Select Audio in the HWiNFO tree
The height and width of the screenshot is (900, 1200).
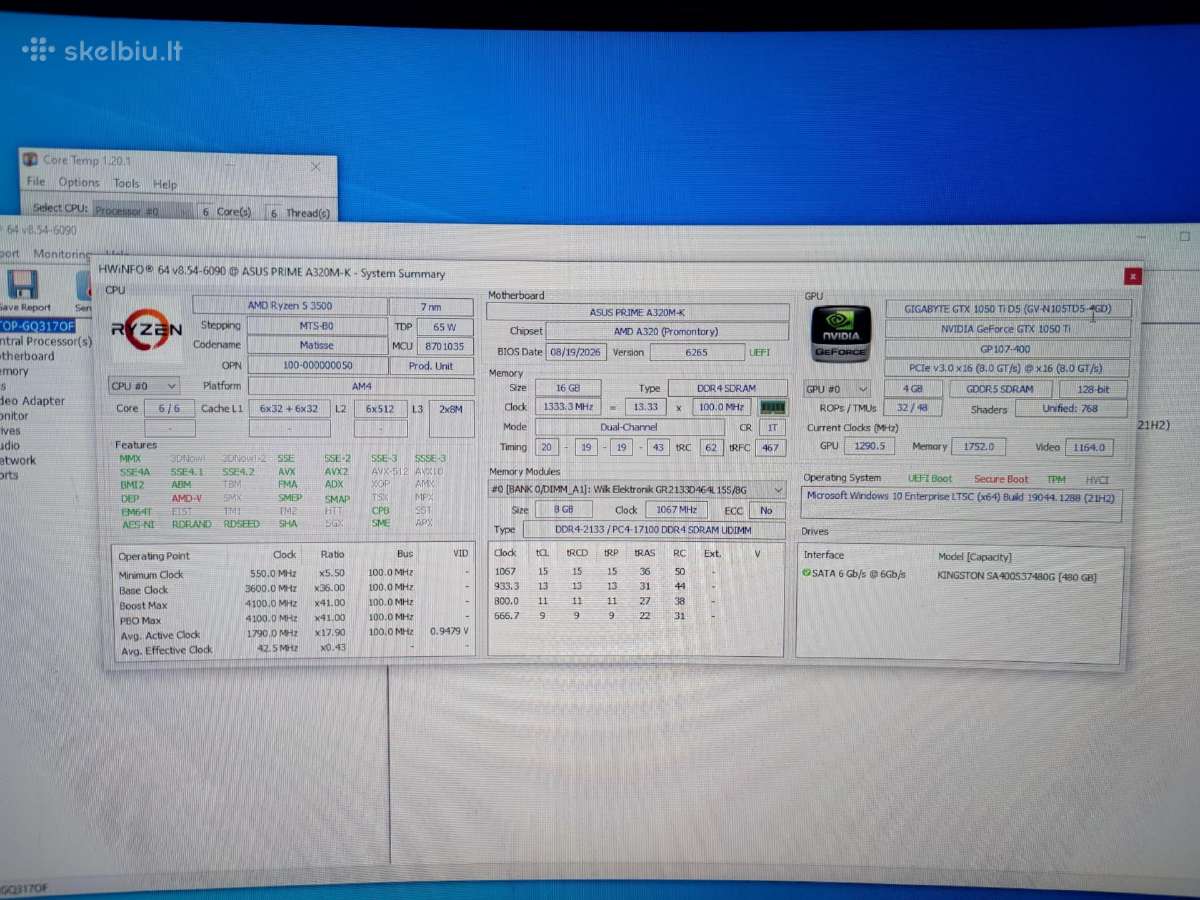10,446
